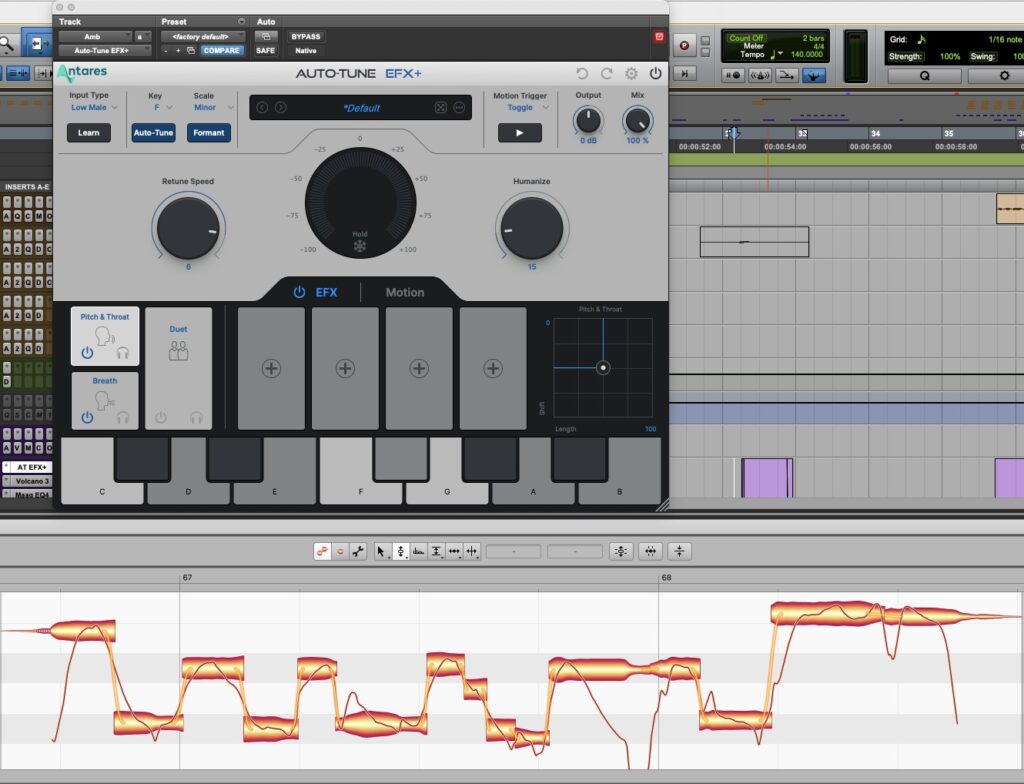Adjust the Mix knob
This screenshot has height=784, width=1024.
637,121
